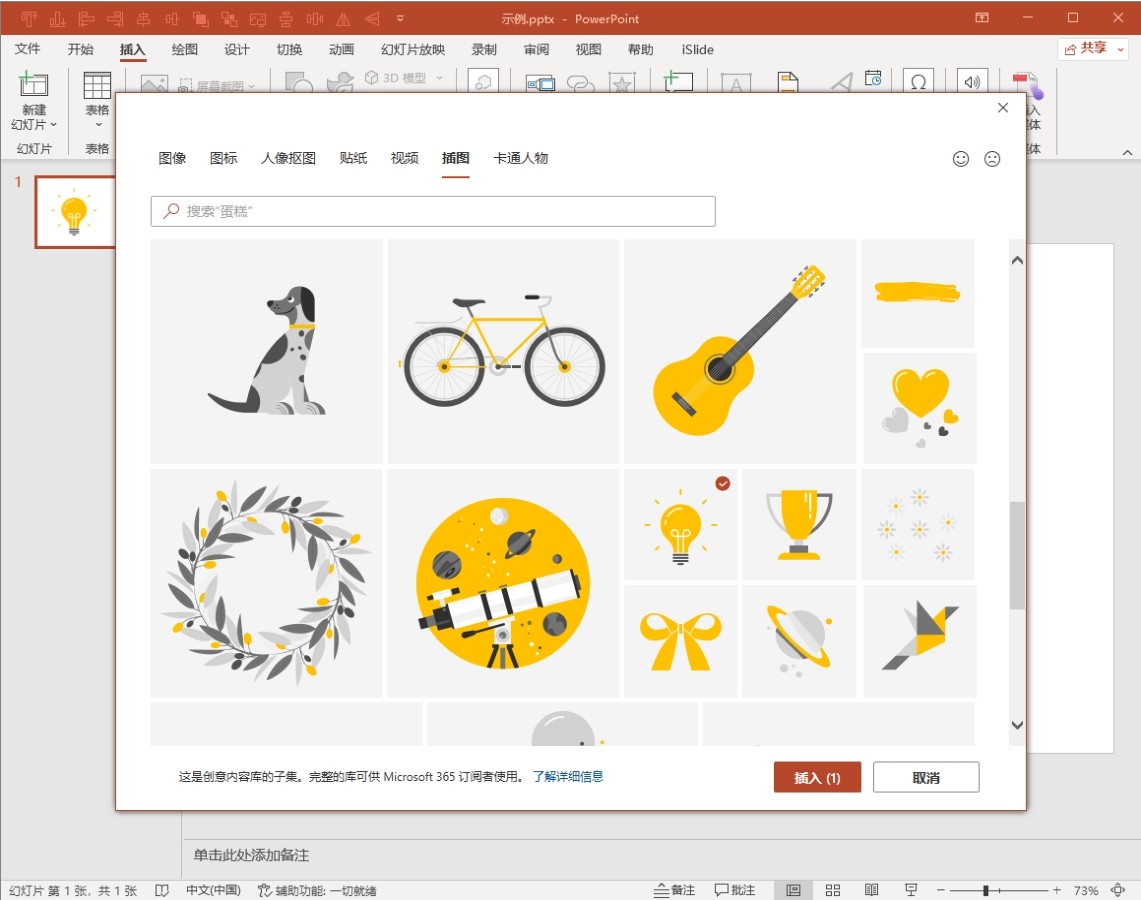This screenshot has width=1141, height=900.
Task: Click the happy face feedback icon
Action: tap(961, 159)
